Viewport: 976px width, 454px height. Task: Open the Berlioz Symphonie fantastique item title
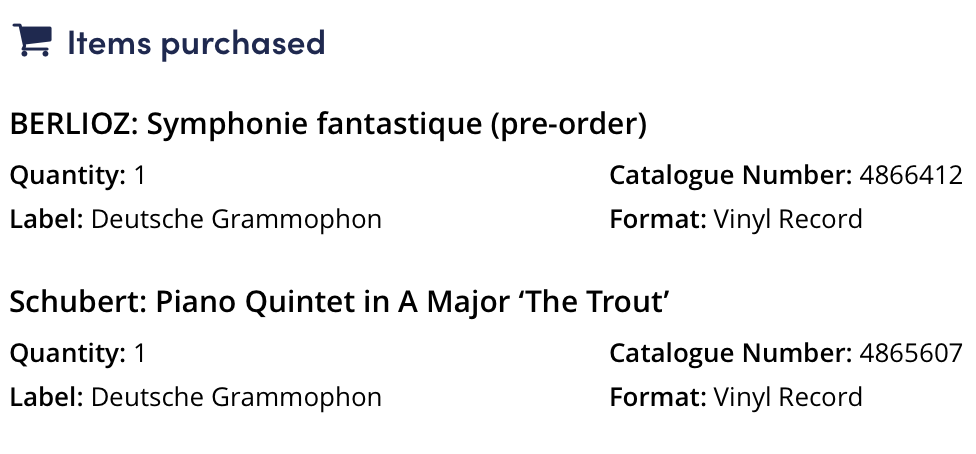click(329, 125)
